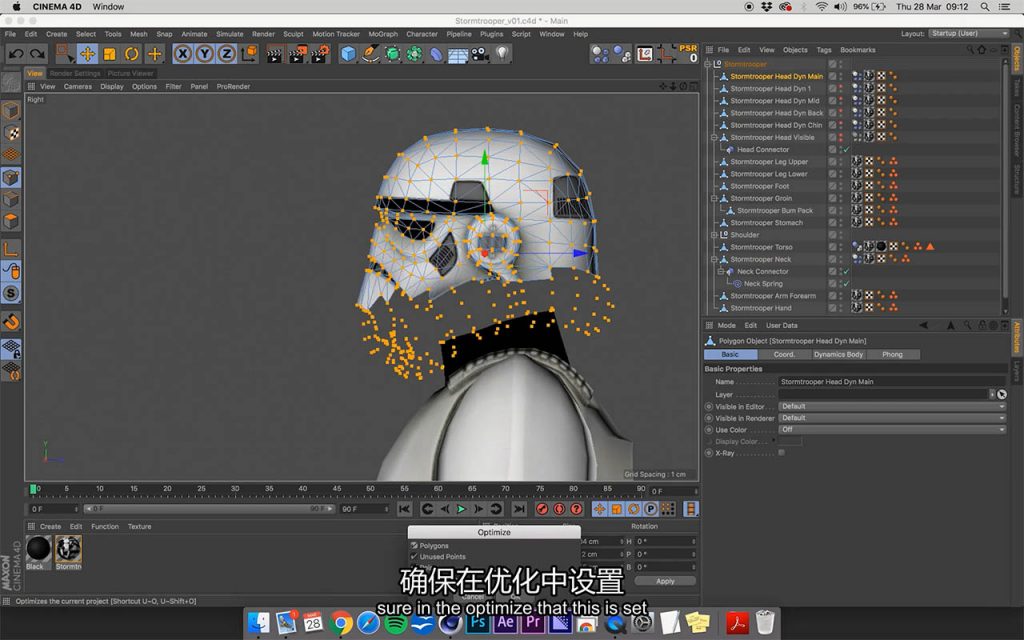This screenshot has height=640, width=1024.
Task: Go to start of animation
Action: [405, 509]
